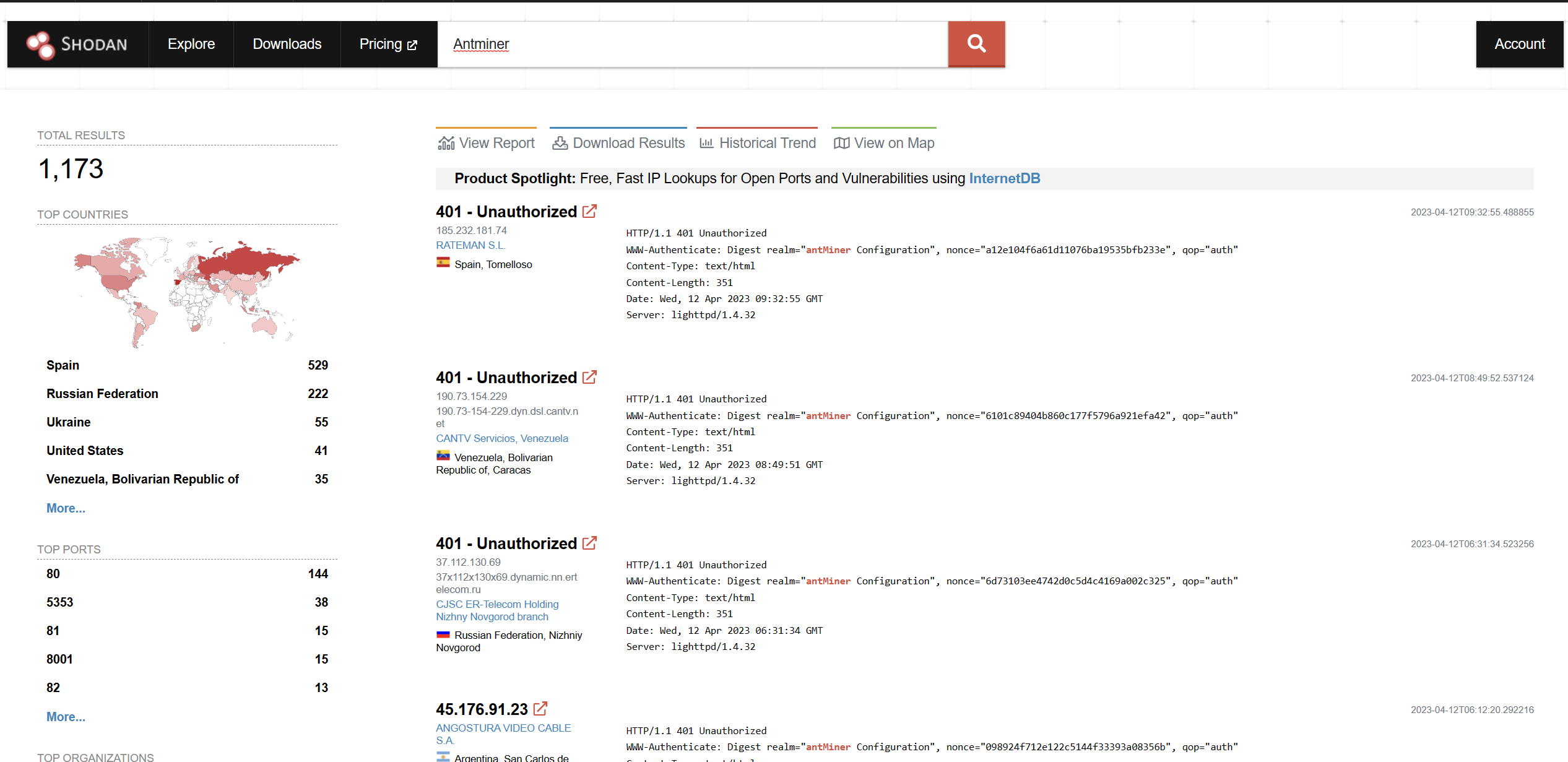Open the Pricing menu item
This screenshot has height=762, width=1568.
pyautogui.click(x=389, y=44)
